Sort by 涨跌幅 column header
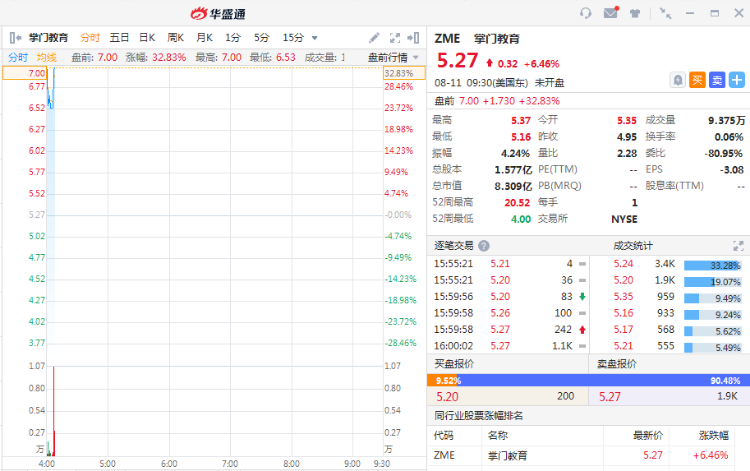 tap(714, 435)
